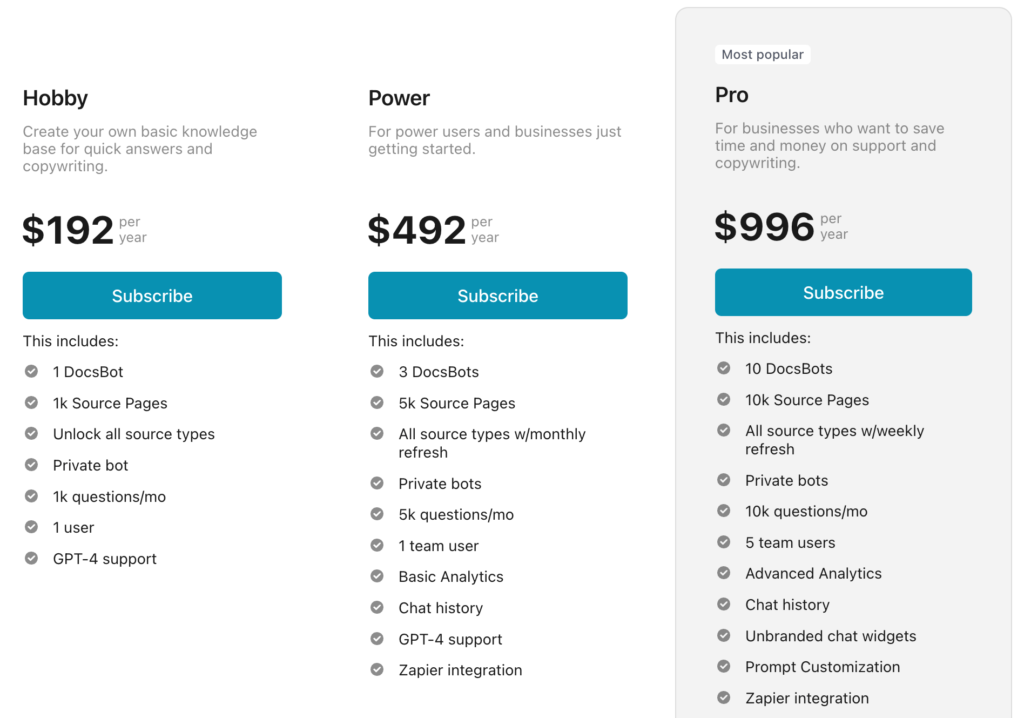Click the $192 per year price
This screenshot has height=718, width=1024.
pyautogui.click(x=85, y=230)
